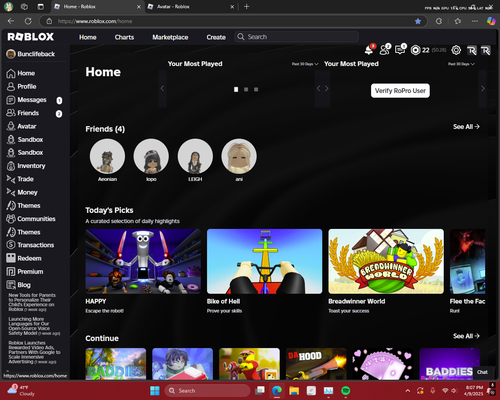Click the right arrow next to Verify RoPro User
This screenshot has width=500, height=400.
tap(483, 89)
